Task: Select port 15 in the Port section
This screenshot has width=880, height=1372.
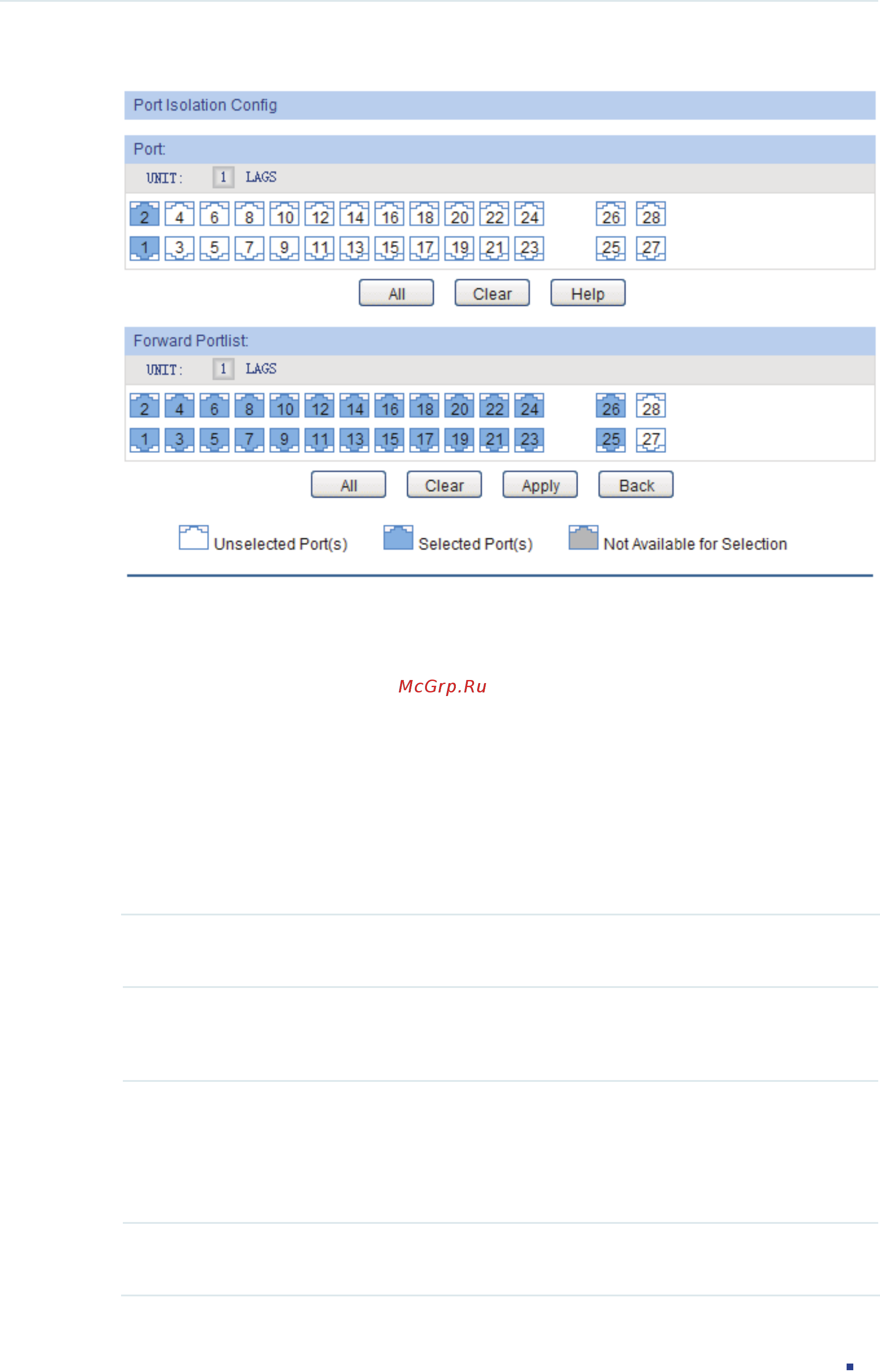Action: 389,248
